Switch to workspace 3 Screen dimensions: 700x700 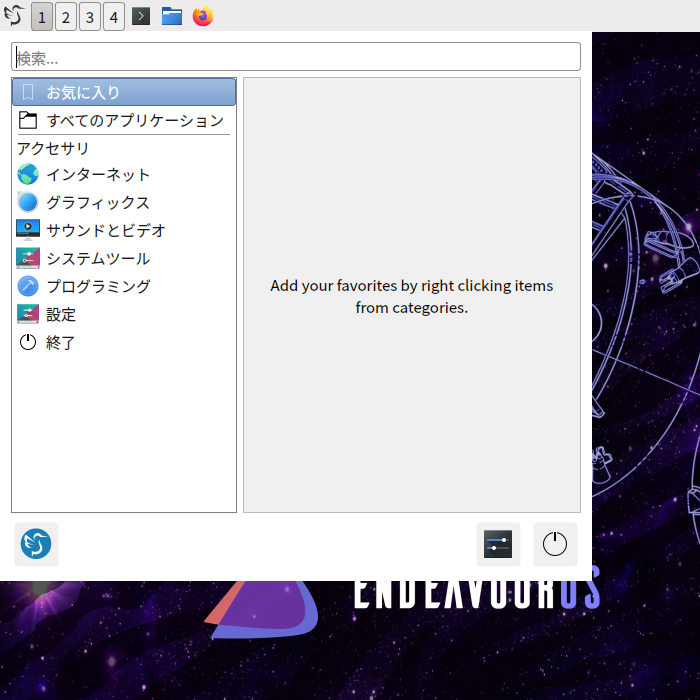(x=90, y=17)
